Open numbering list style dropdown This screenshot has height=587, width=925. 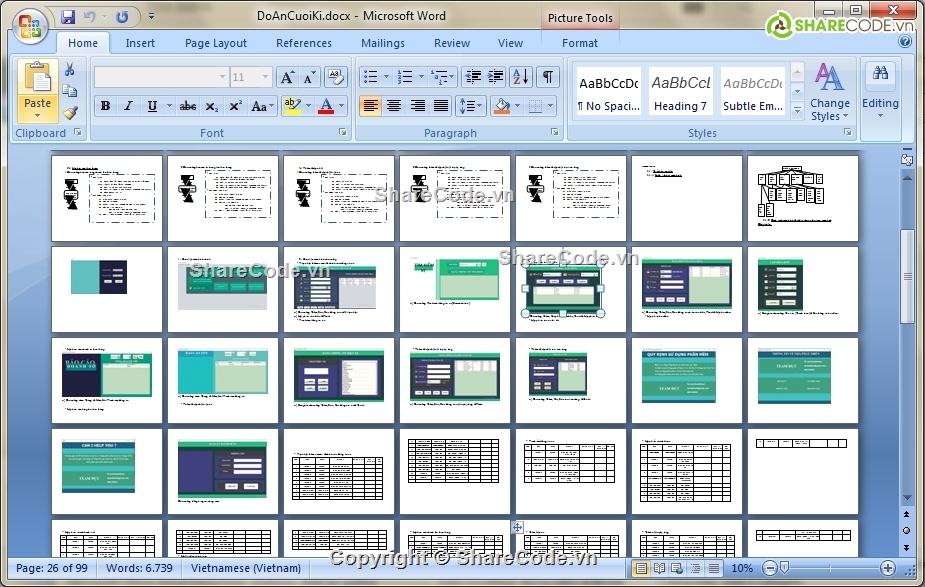tap(421, 77)
